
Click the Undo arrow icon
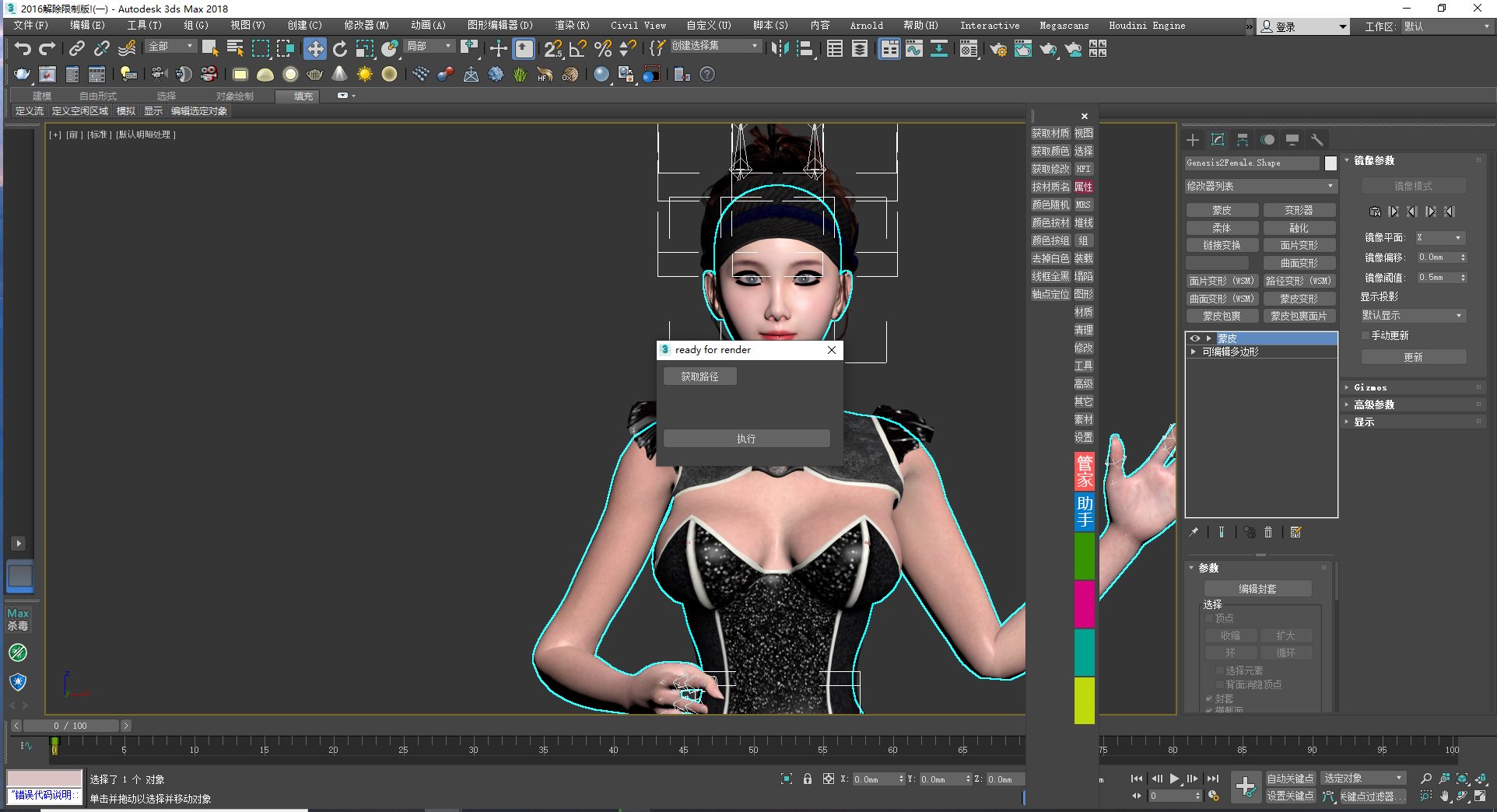[x=23, y=49]
